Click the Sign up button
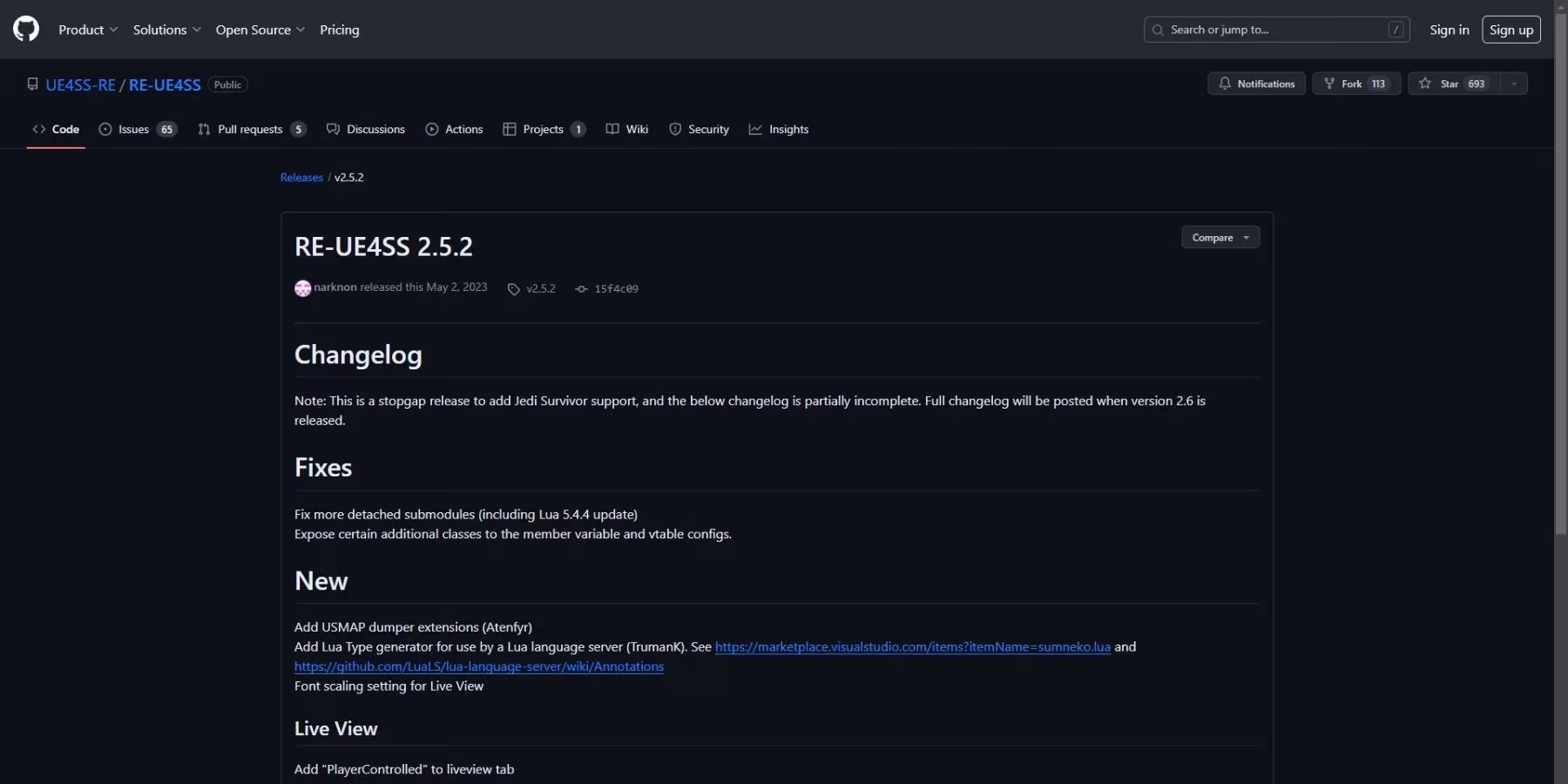Image resolution: width=1568 pixels, height=784 pixels. click(1511, 29)
